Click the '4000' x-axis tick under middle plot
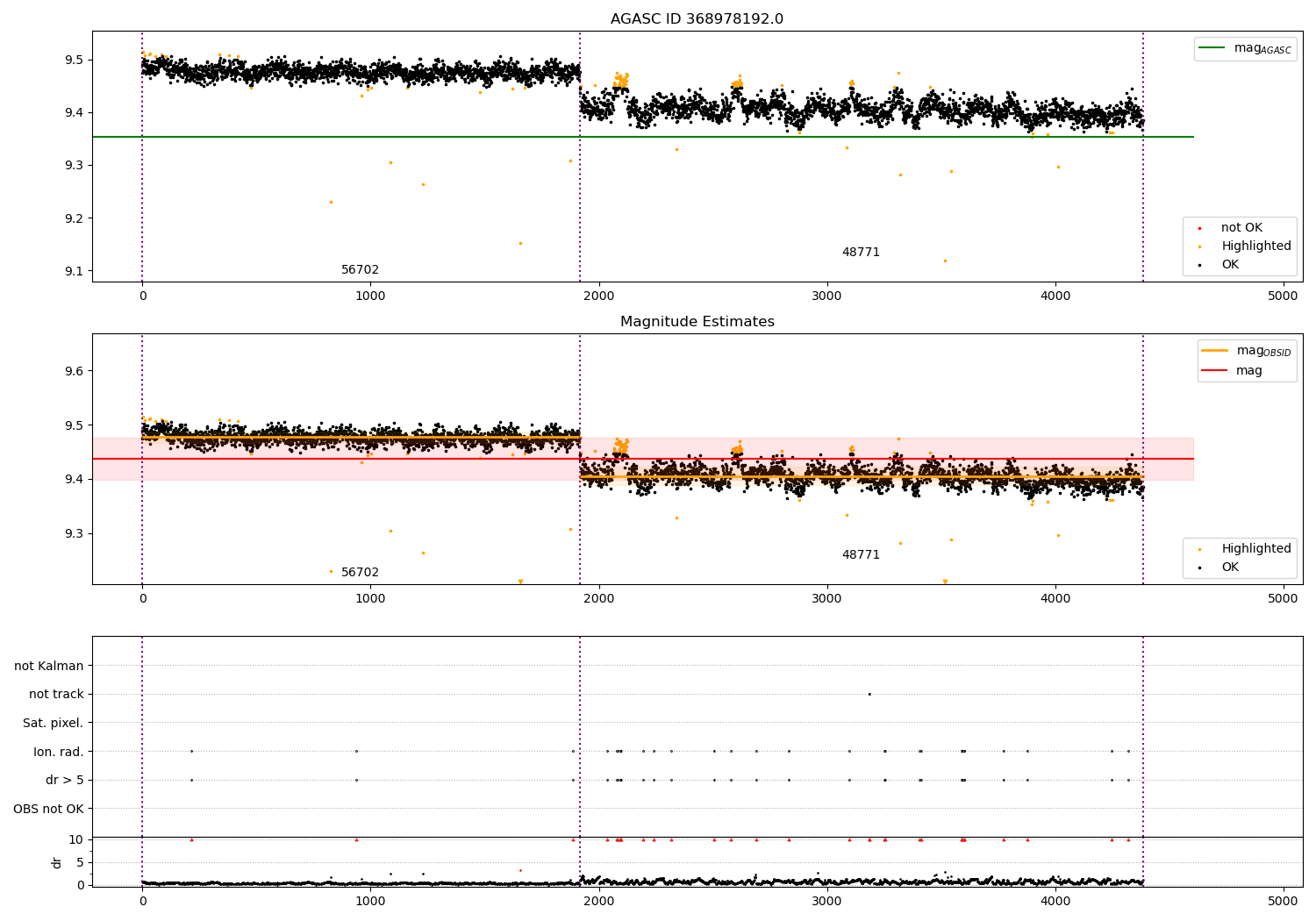Screen dimensions: 1316x921 pos(1055,598)
